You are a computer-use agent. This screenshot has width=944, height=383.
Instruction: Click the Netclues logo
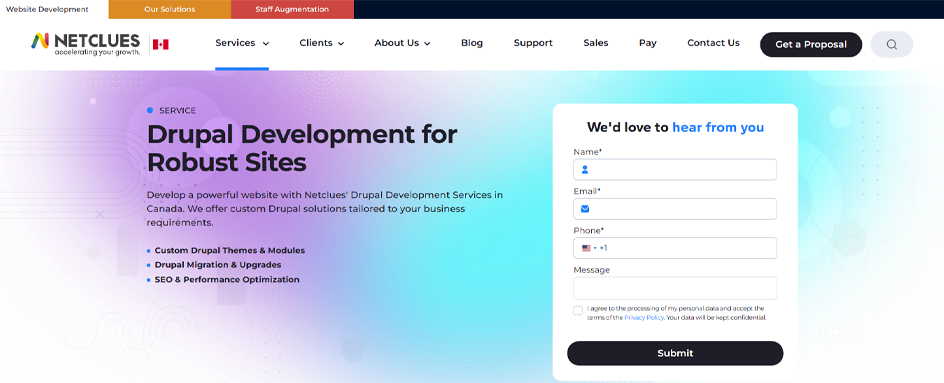pyautogui.click(x=85, y=44)
